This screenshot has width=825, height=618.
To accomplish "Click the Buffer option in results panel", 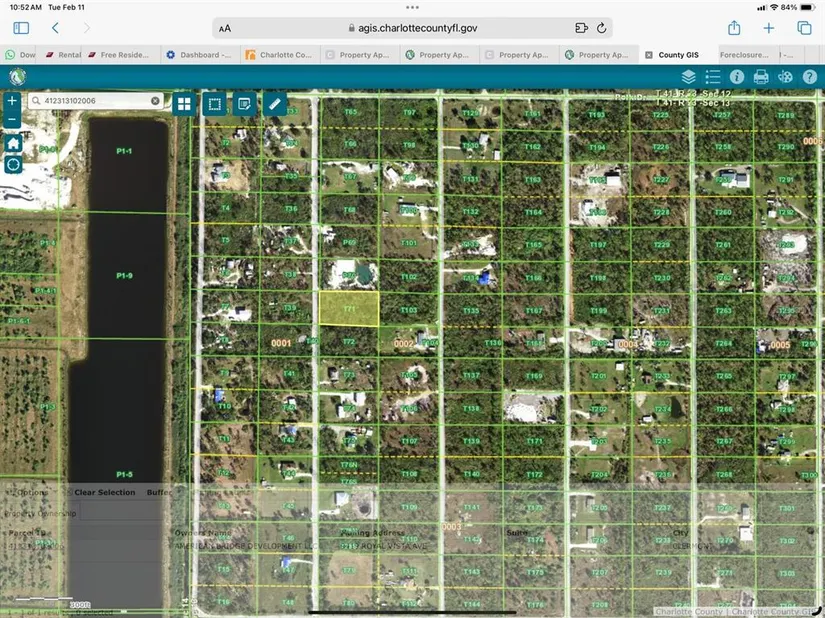I will 159,492.
